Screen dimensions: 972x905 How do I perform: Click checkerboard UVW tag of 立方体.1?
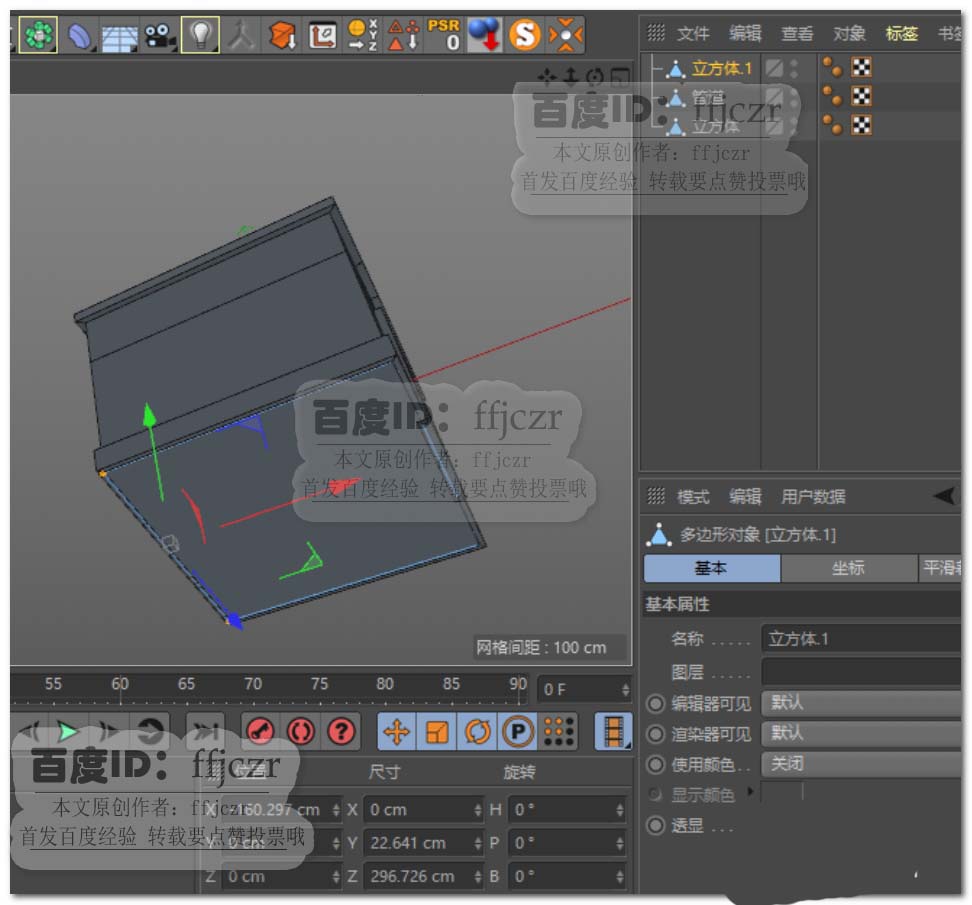click(x=862, y=67)
